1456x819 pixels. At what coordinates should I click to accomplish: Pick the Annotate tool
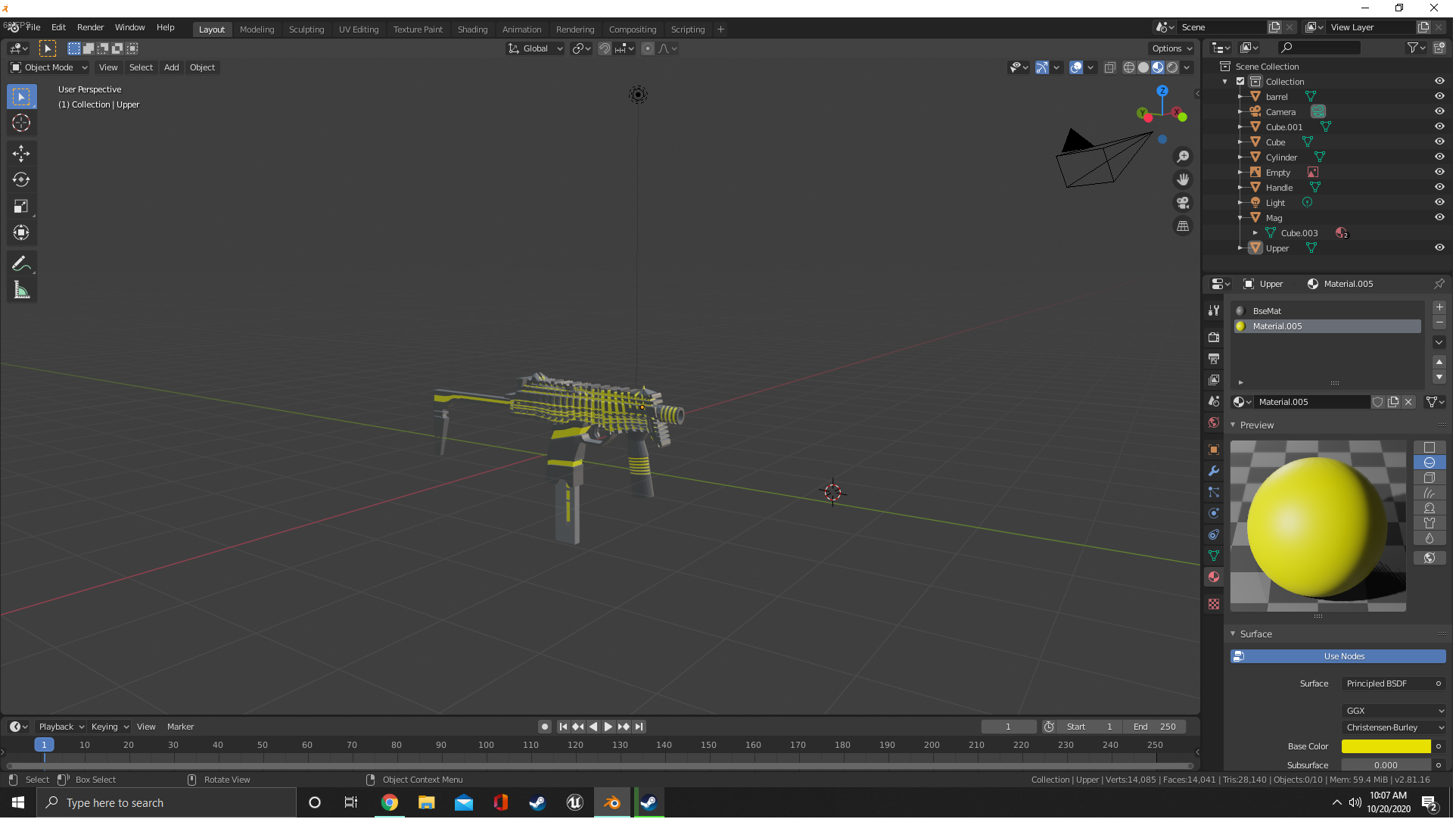point(21,263)
